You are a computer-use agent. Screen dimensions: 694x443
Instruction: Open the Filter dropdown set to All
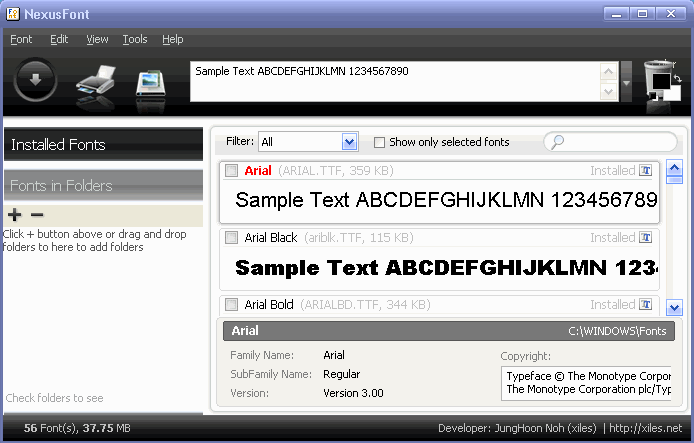(x=349, y=142)
